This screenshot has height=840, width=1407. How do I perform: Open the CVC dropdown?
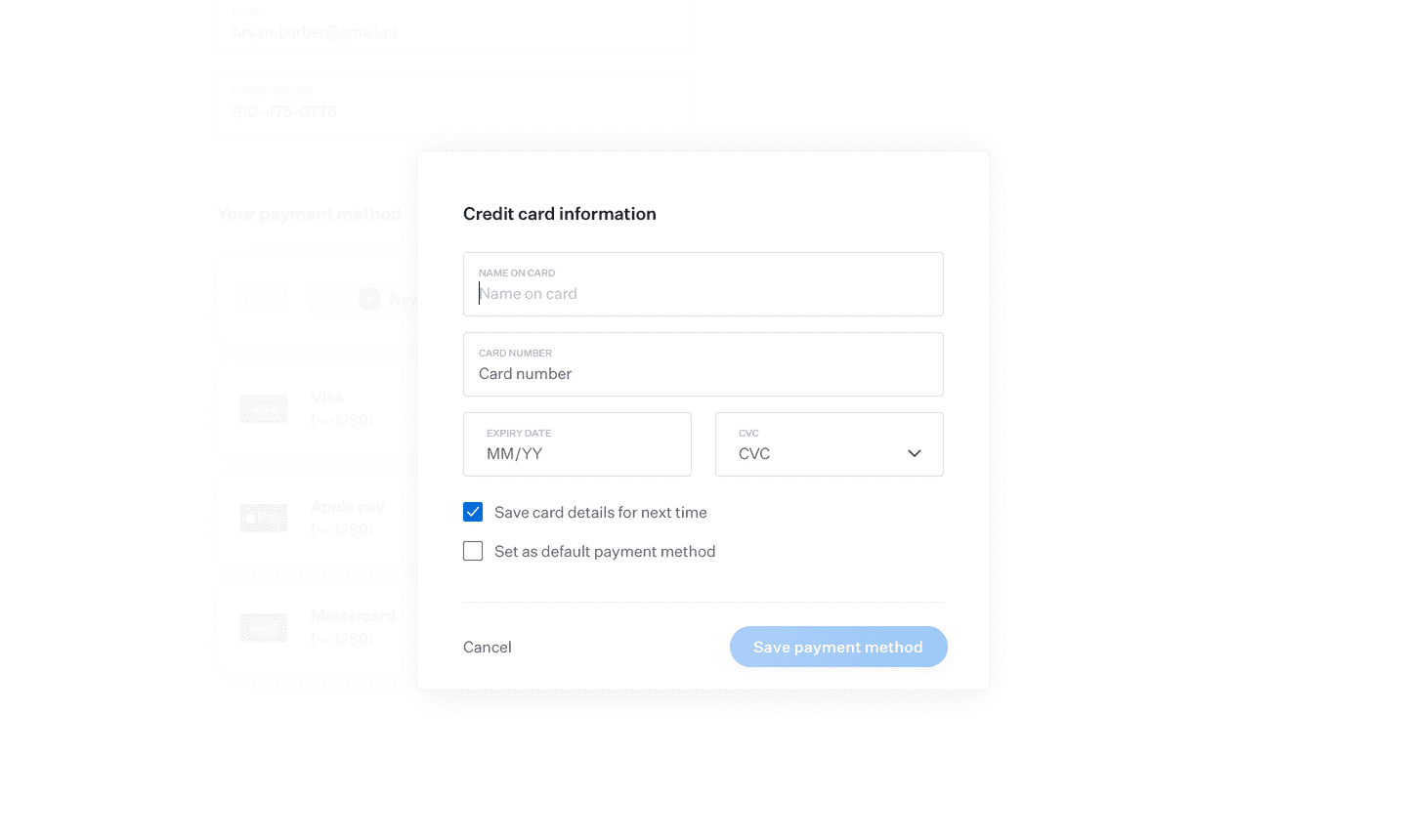pyautogui.click(x=829, y=444)
